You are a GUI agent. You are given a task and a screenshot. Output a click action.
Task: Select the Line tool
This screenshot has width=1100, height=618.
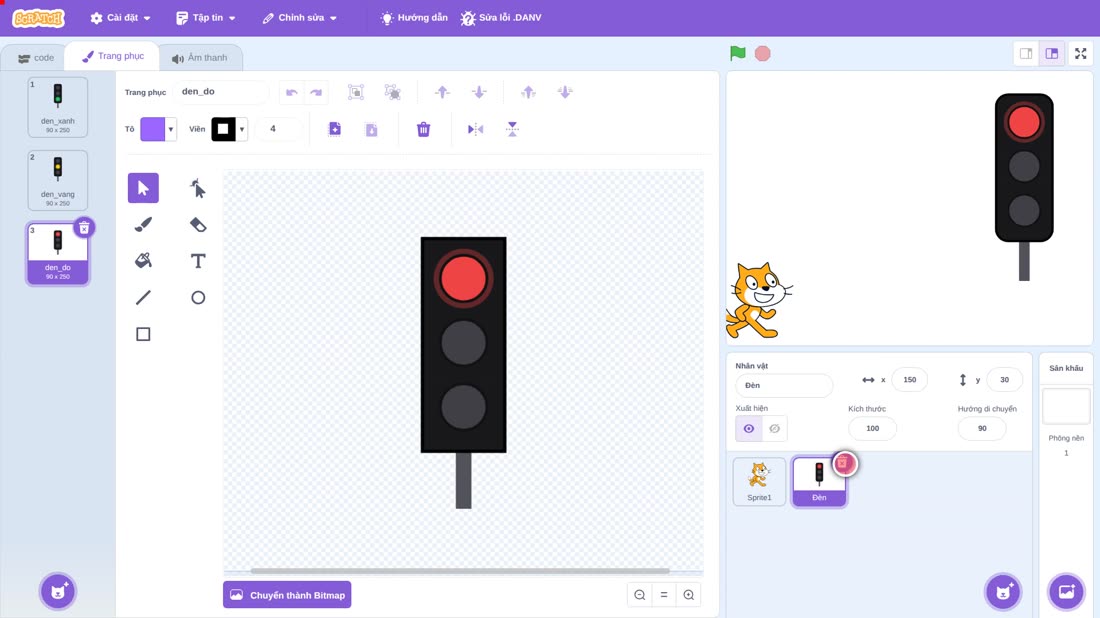143,297
